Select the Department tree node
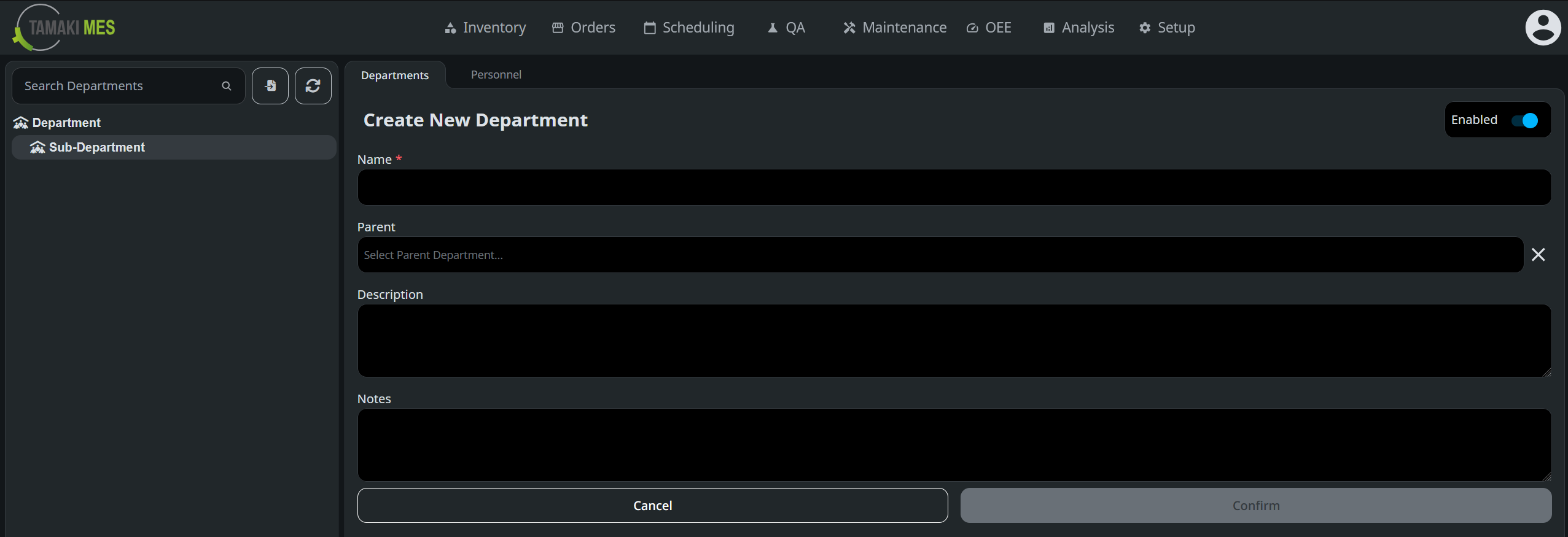The height and width of the screenshot is (537, 1568). [66, 123]
